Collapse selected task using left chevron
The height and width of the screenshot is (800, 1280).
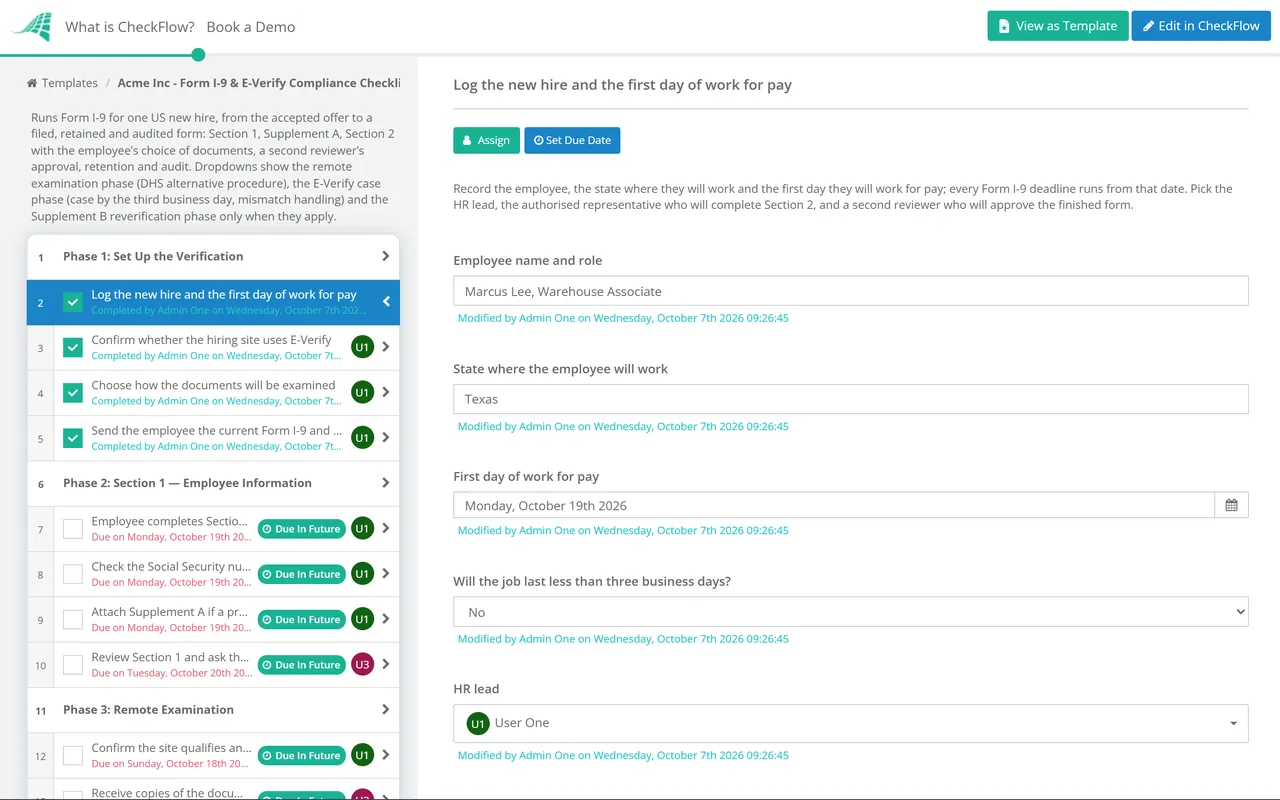[x=386, y=301]
